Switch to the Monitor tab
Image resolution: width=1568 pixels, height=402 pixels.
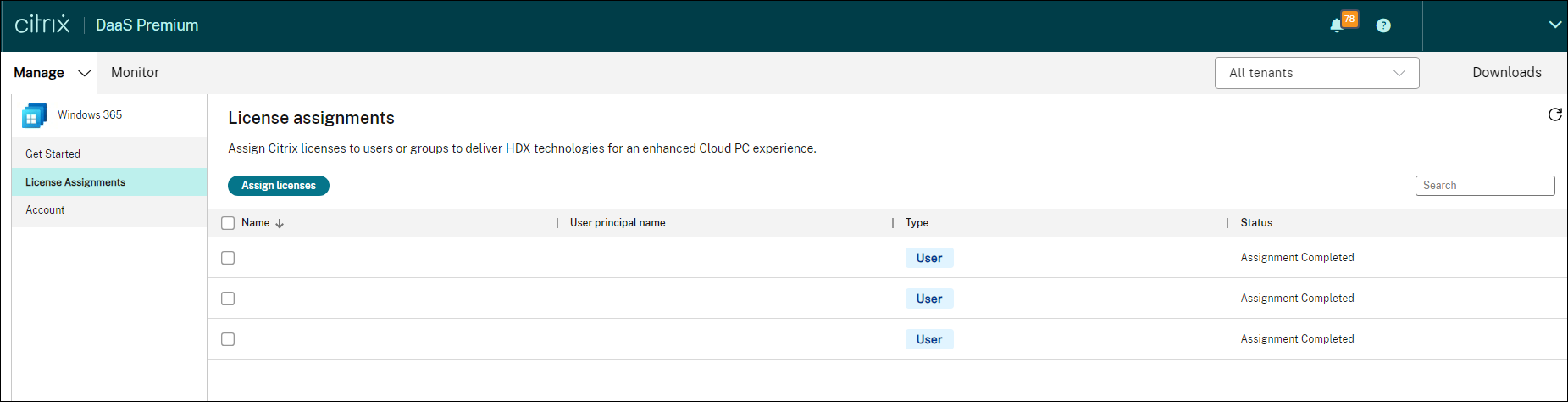tap(135, 73)
